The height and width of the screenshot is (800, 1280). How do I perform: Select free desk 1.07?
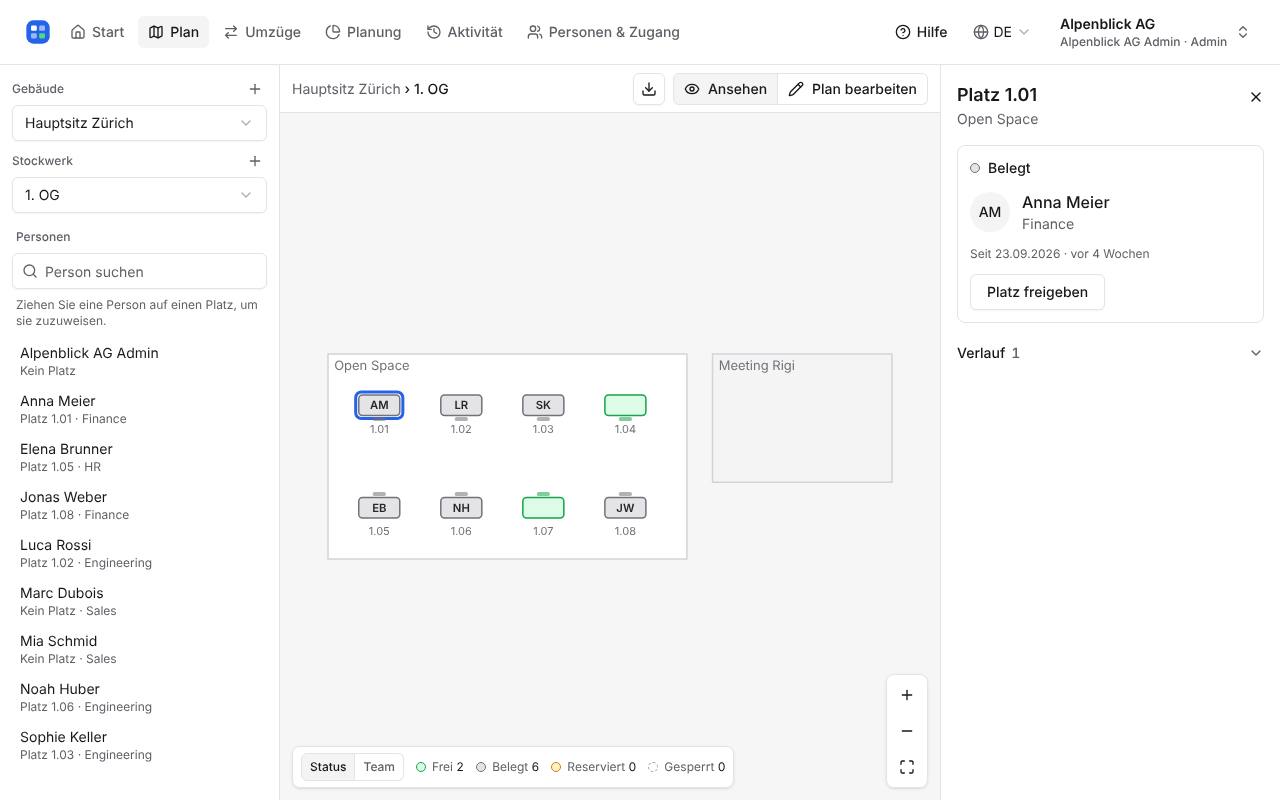543,508
